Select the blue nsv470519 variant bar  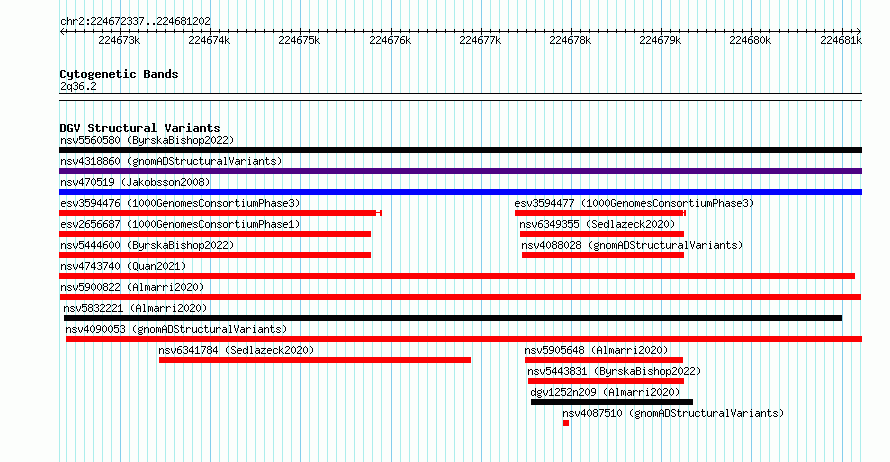tap(460, 192)
